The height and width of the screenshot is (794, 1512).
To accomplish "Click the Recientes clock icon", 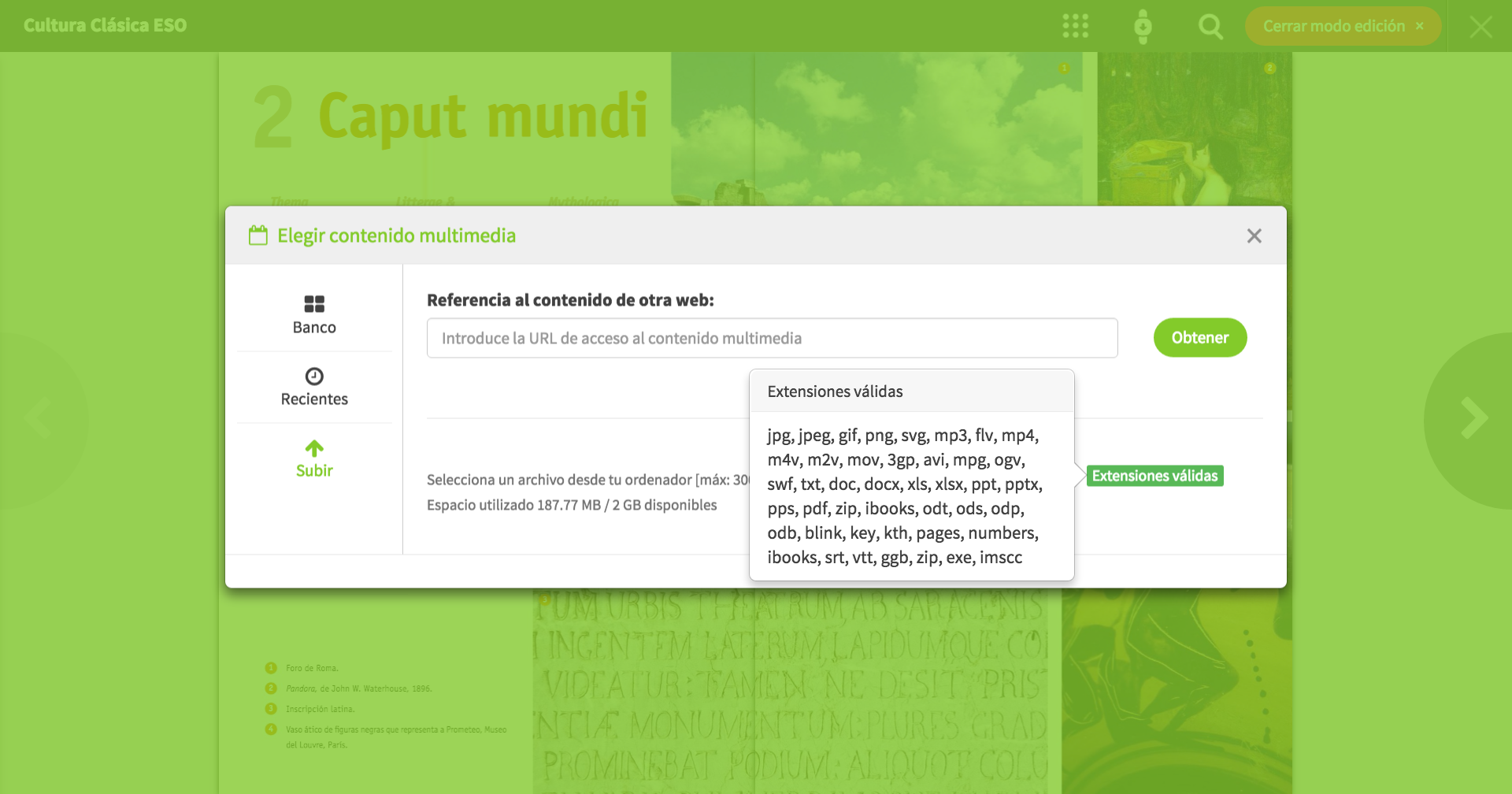I will [x=314, y=376].
